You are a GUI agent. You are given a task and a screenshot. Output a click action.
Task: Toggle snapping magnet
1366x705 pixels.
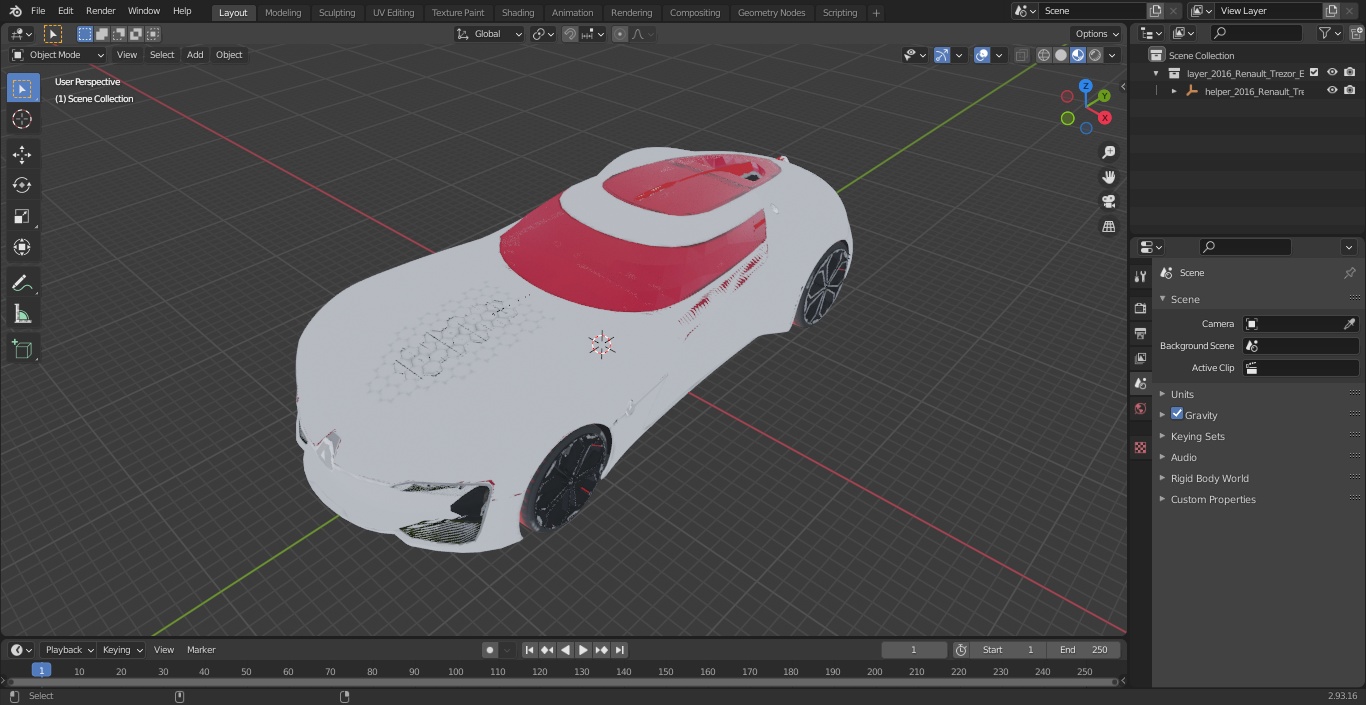coord(570,34)
